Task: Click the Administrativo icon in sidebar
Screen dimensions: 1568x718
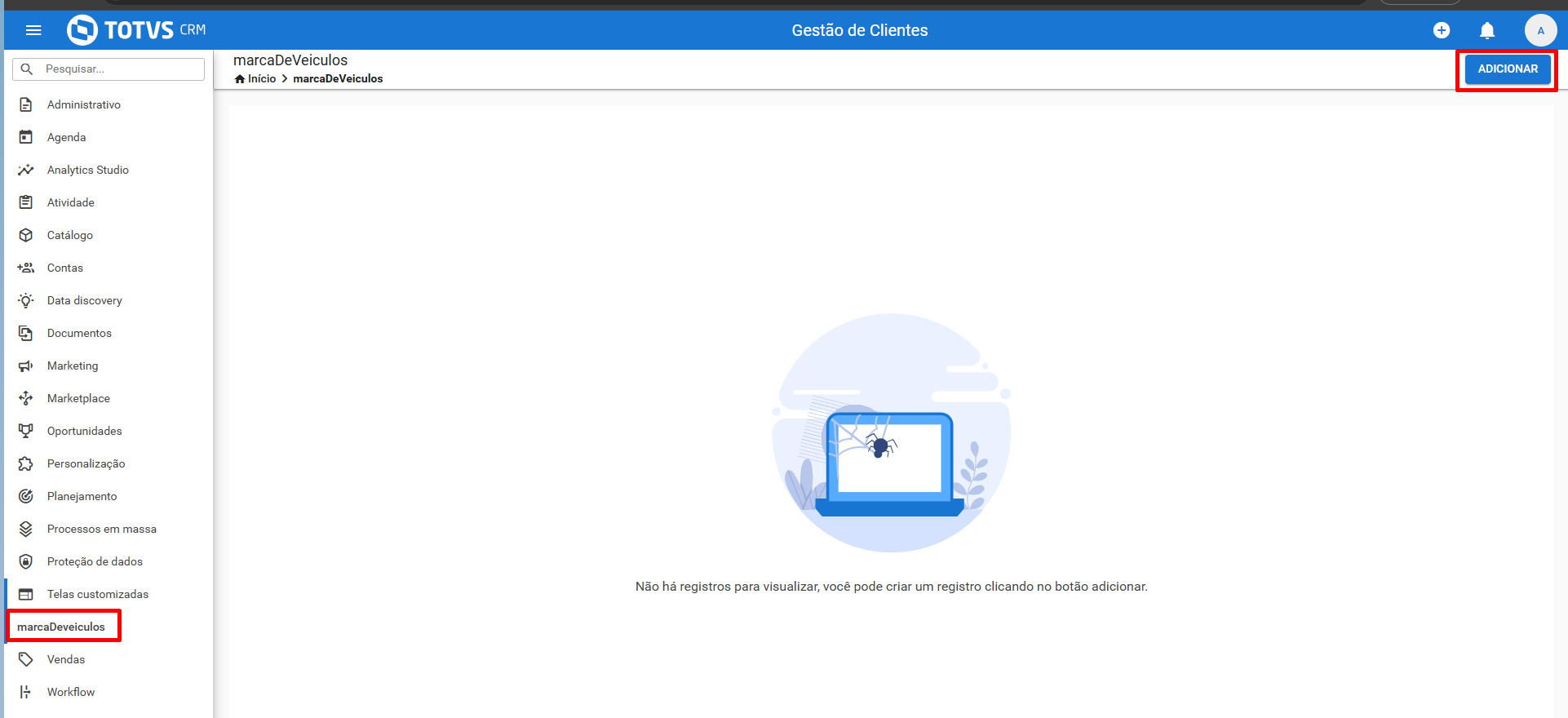Action: coord(26,104)
